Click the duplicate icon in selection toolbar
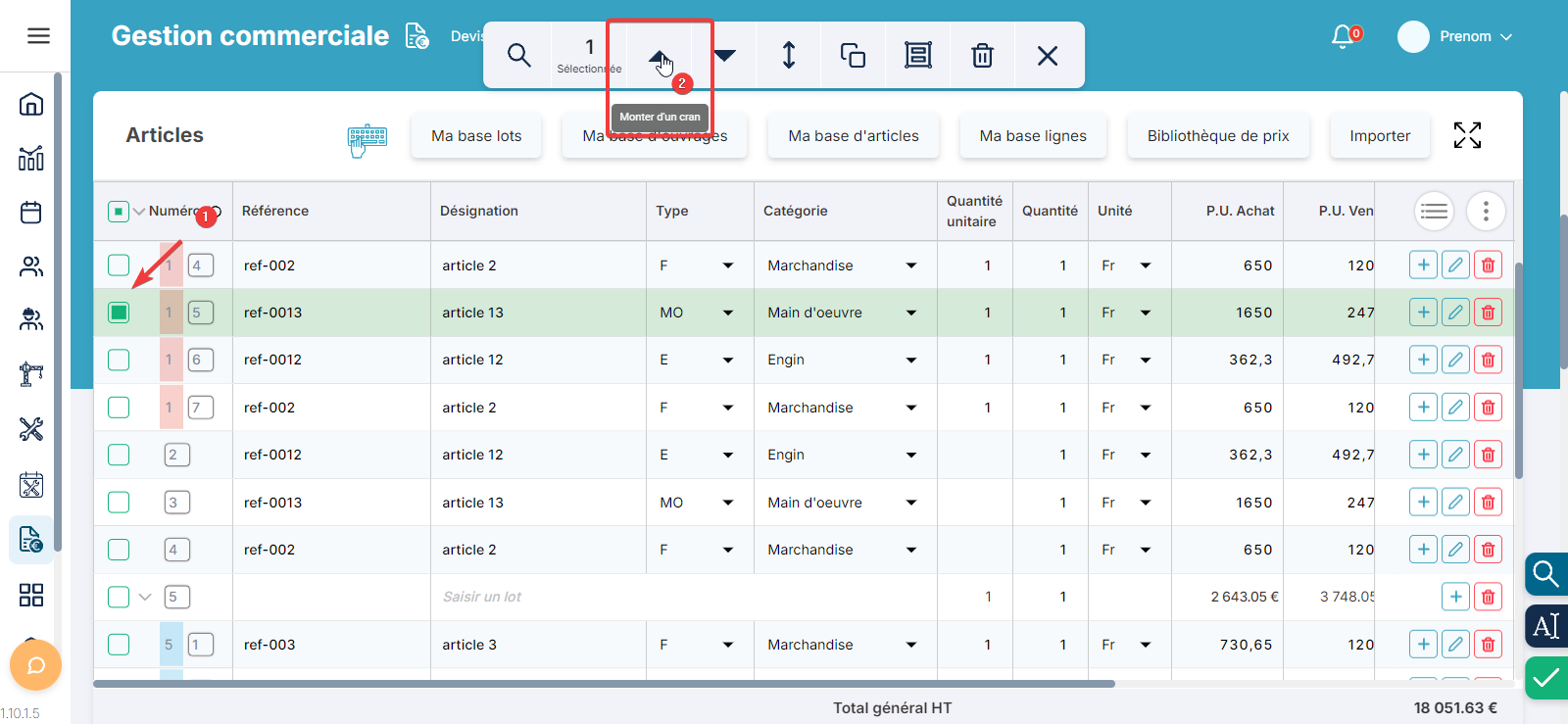The width and height of the screenshot is (1568, 724). (853, 56)
